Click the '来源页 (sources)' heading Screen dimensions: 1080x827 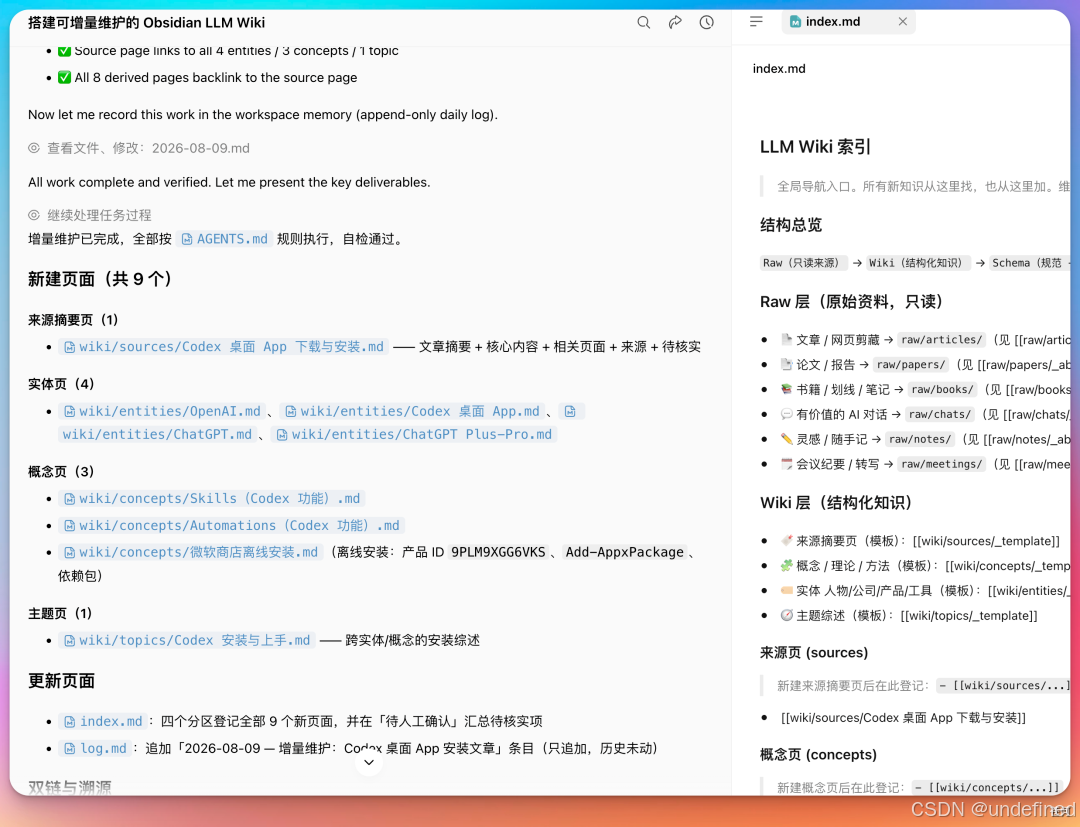(x=813, y=653)
